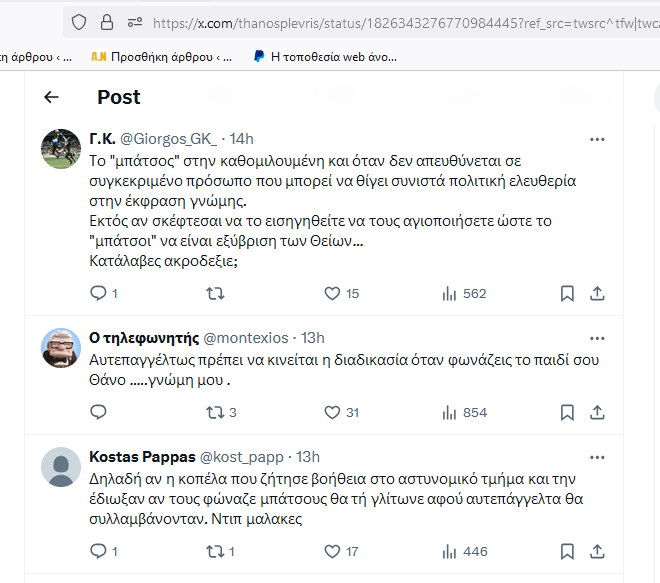Open more options on montexios post
The image size is (660, 583).
(597, 338)
